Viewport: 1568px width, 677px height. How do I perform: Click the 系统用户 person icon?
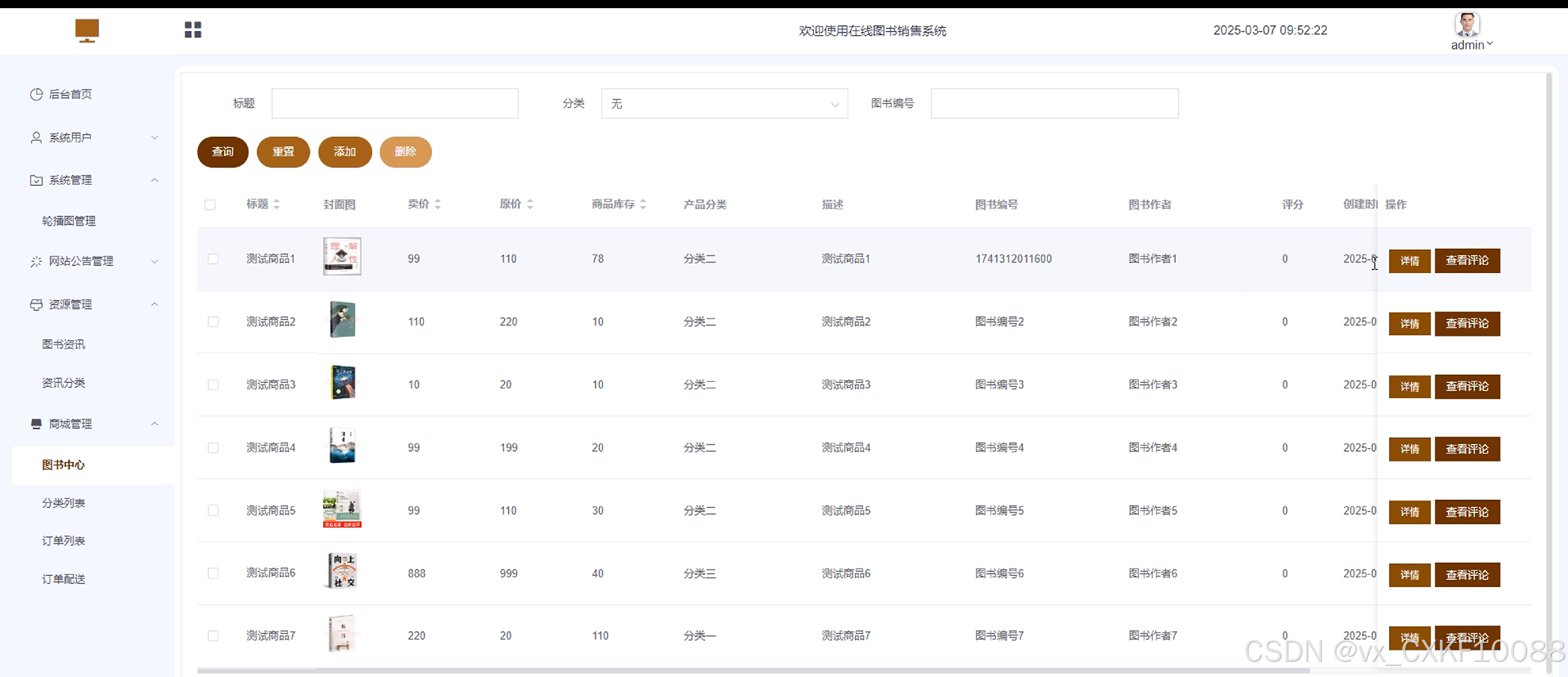tap(37, 137)
